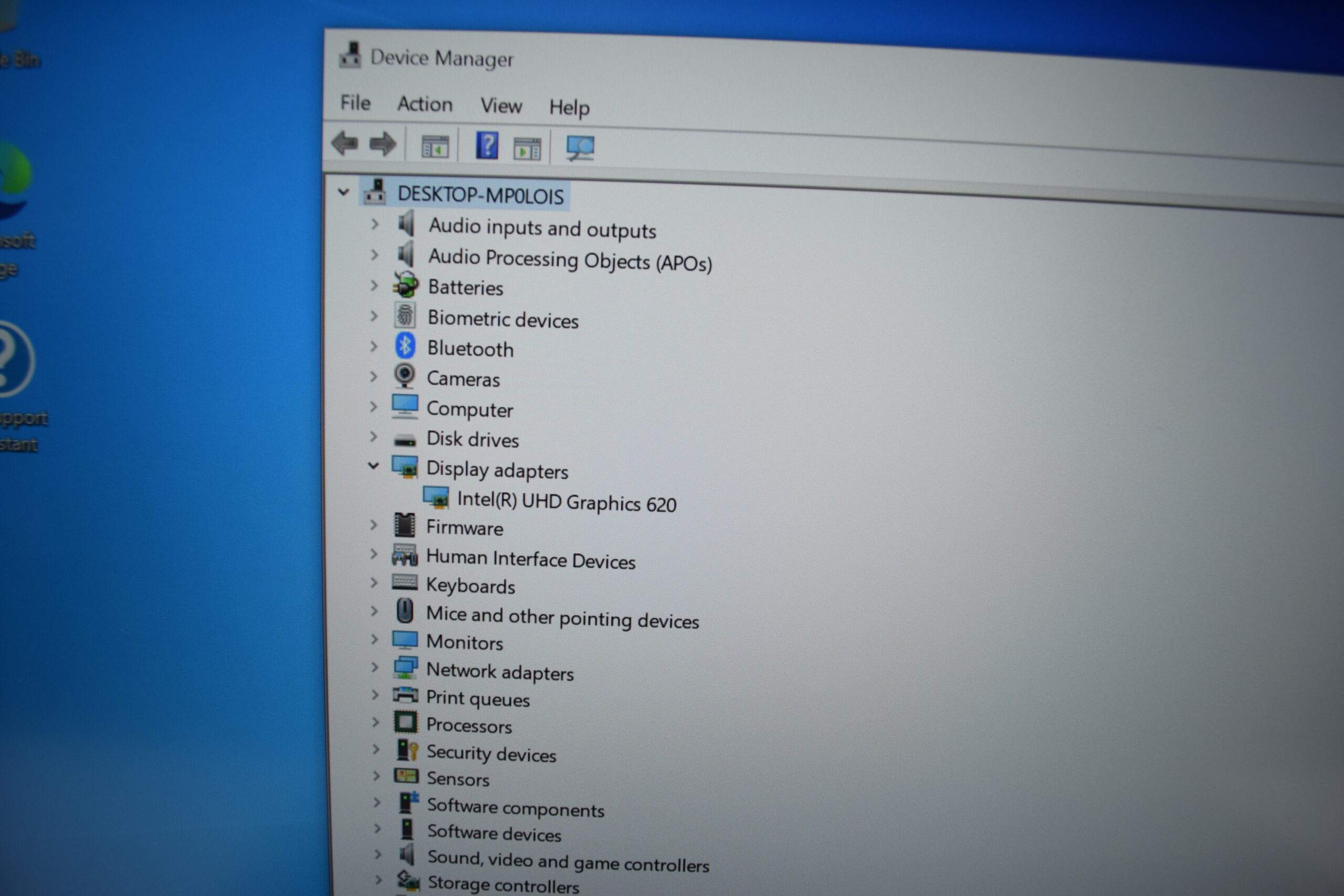Click the Bluetooth icon
This screenshot has width=1344, height=896.
405,346
